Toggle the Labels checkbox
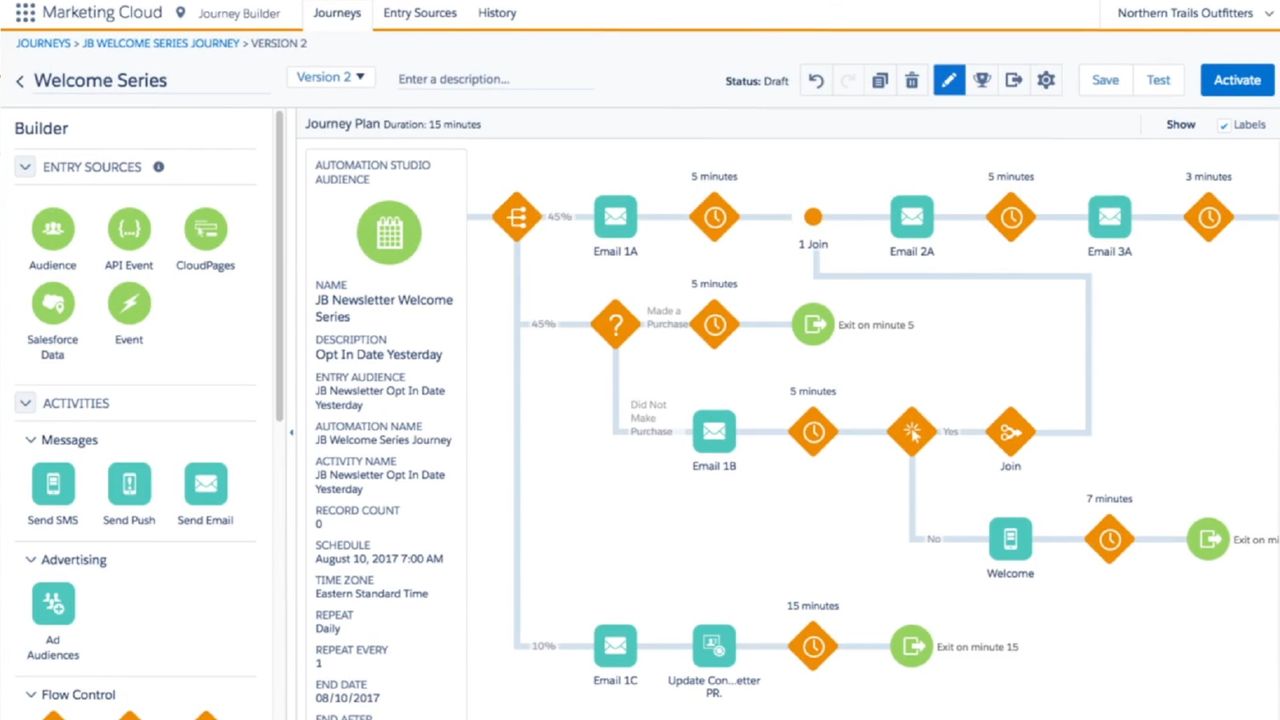 pyautogui.click(x=1224, y=125)
